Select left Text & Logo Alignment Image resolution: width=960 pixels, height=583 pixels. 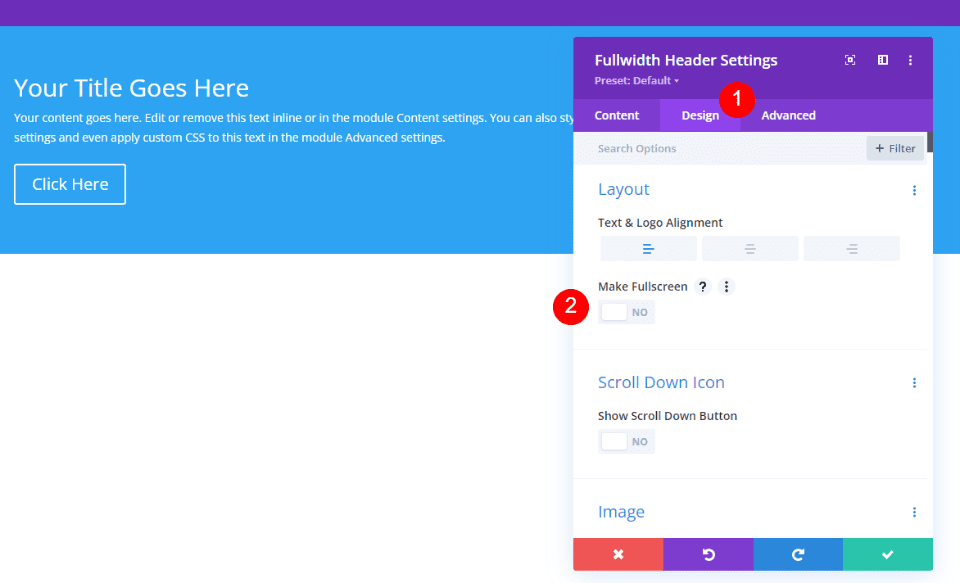(648, 248)
